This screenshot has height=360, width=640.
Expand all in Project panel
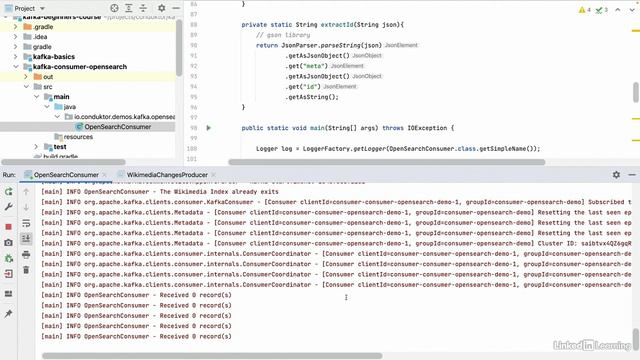point(129,8)
